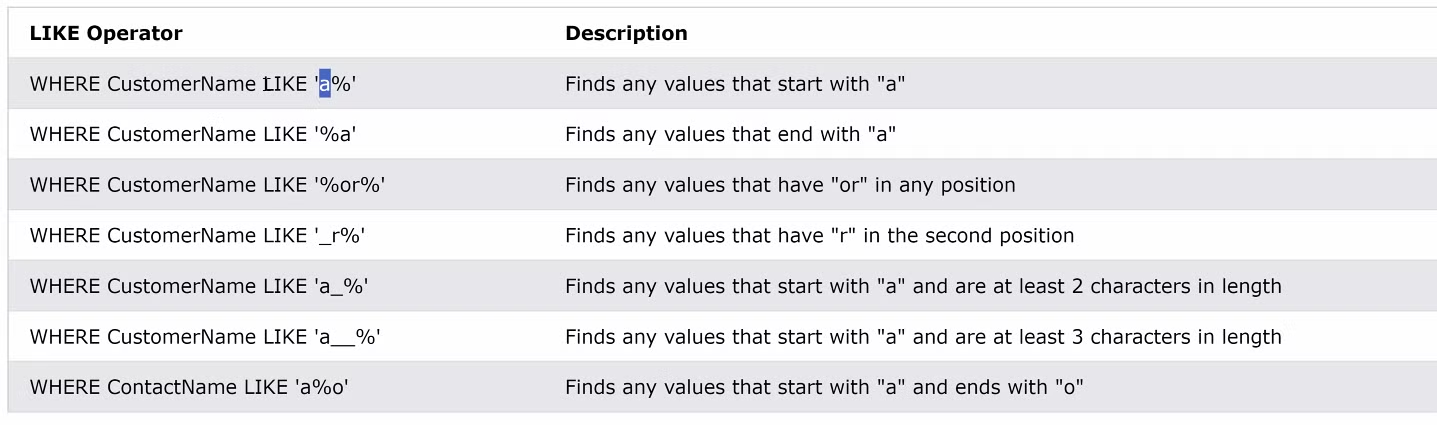Image resolution: width=1437 pixels, height=425 pixels.
Task: Click the highlighted 'a' in first row
Action: pos(325,84)
